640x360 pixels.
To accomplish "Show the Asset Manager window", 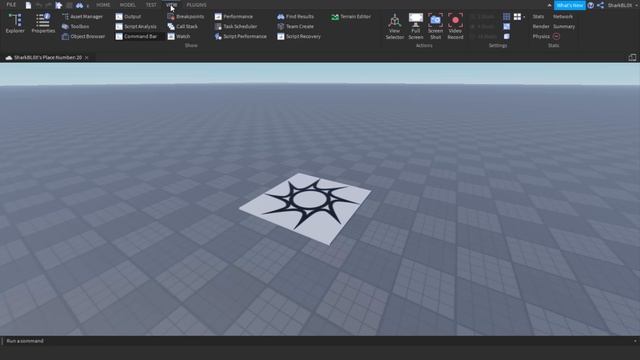I will click(x=82, y=17).
